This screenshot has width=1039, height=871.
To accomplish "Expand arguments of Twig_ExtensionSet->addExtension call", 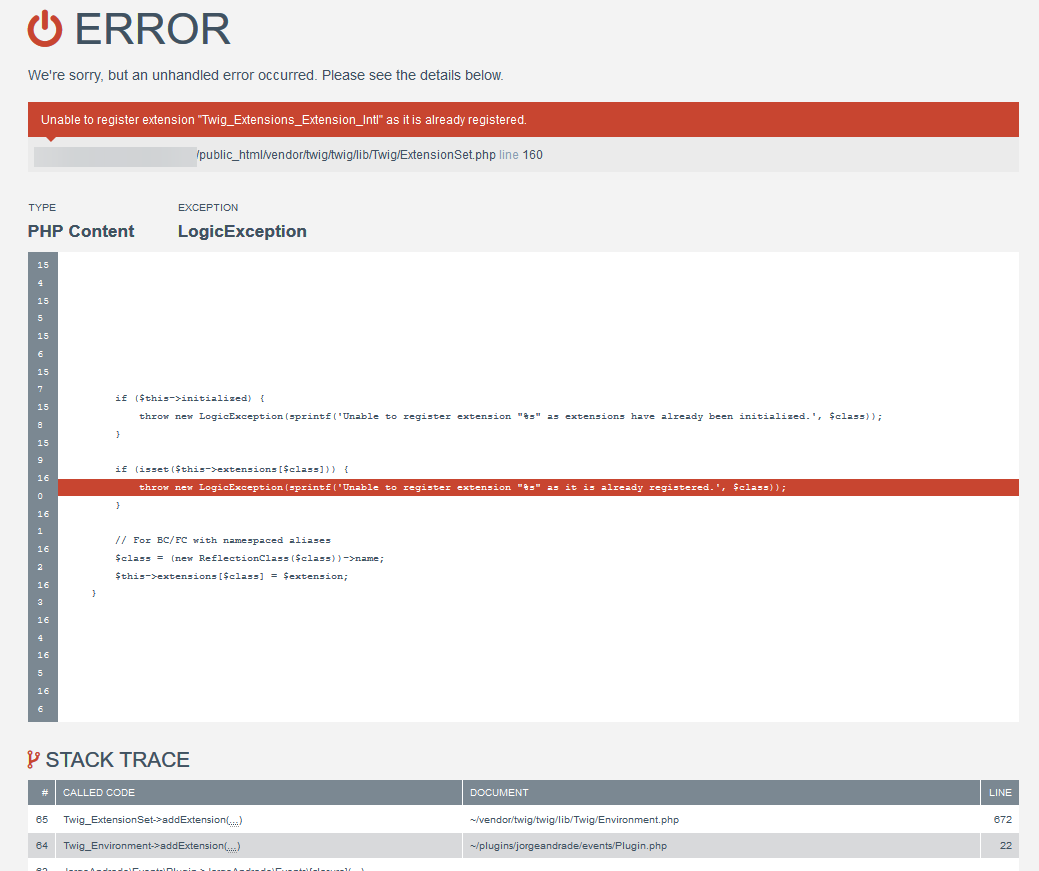I will tap(233, 819).
